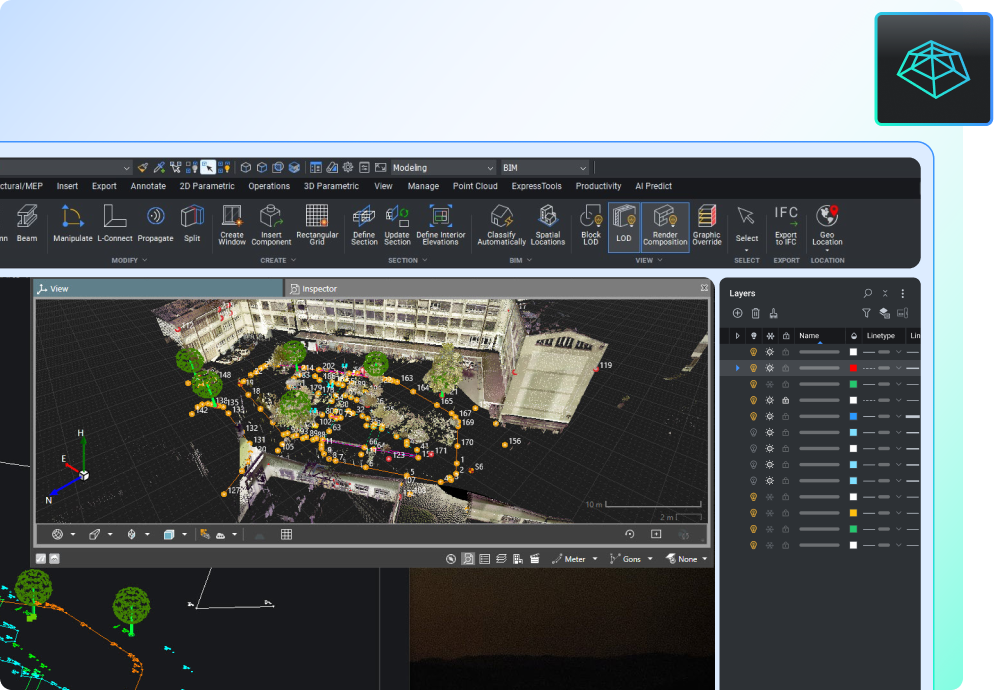Open the Layers panel options menu
994x690 pixels.
click(x=901, y=293)
